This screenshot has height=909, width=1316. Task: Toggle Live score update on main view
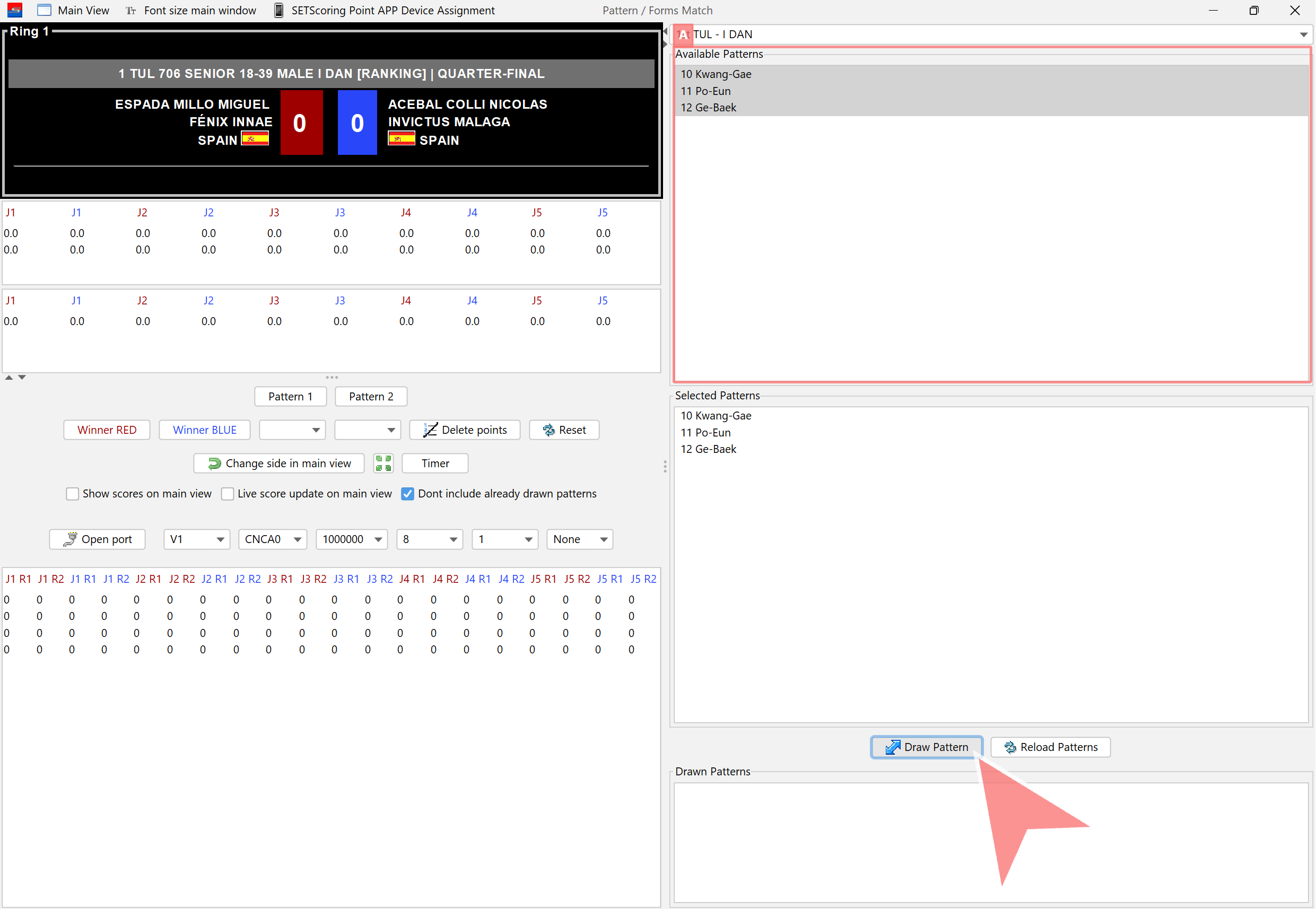pos(228,494)
